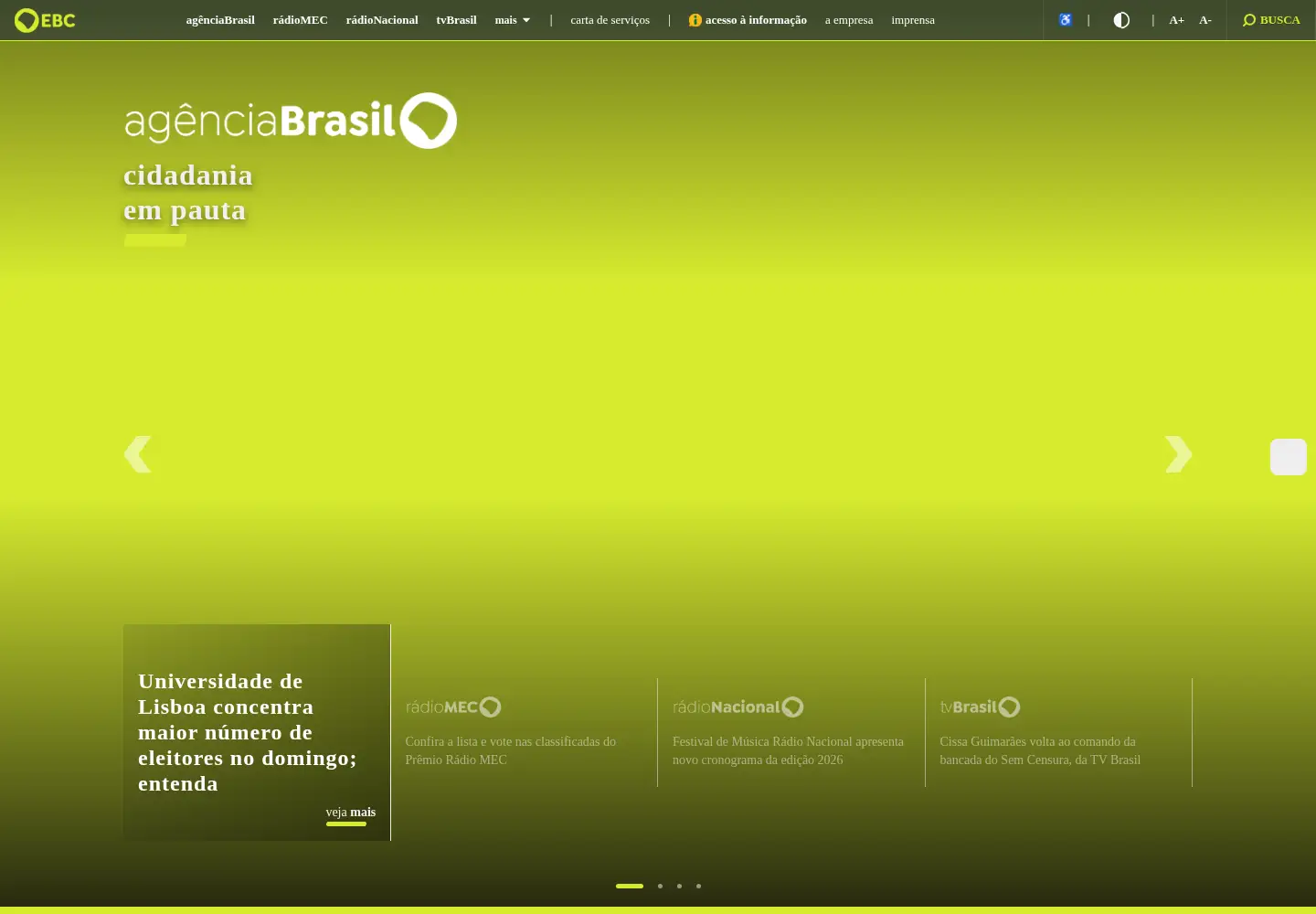Click 'veja mais' link
Viewport: 1316px width, 914px height.
click(x=351, y=812)
